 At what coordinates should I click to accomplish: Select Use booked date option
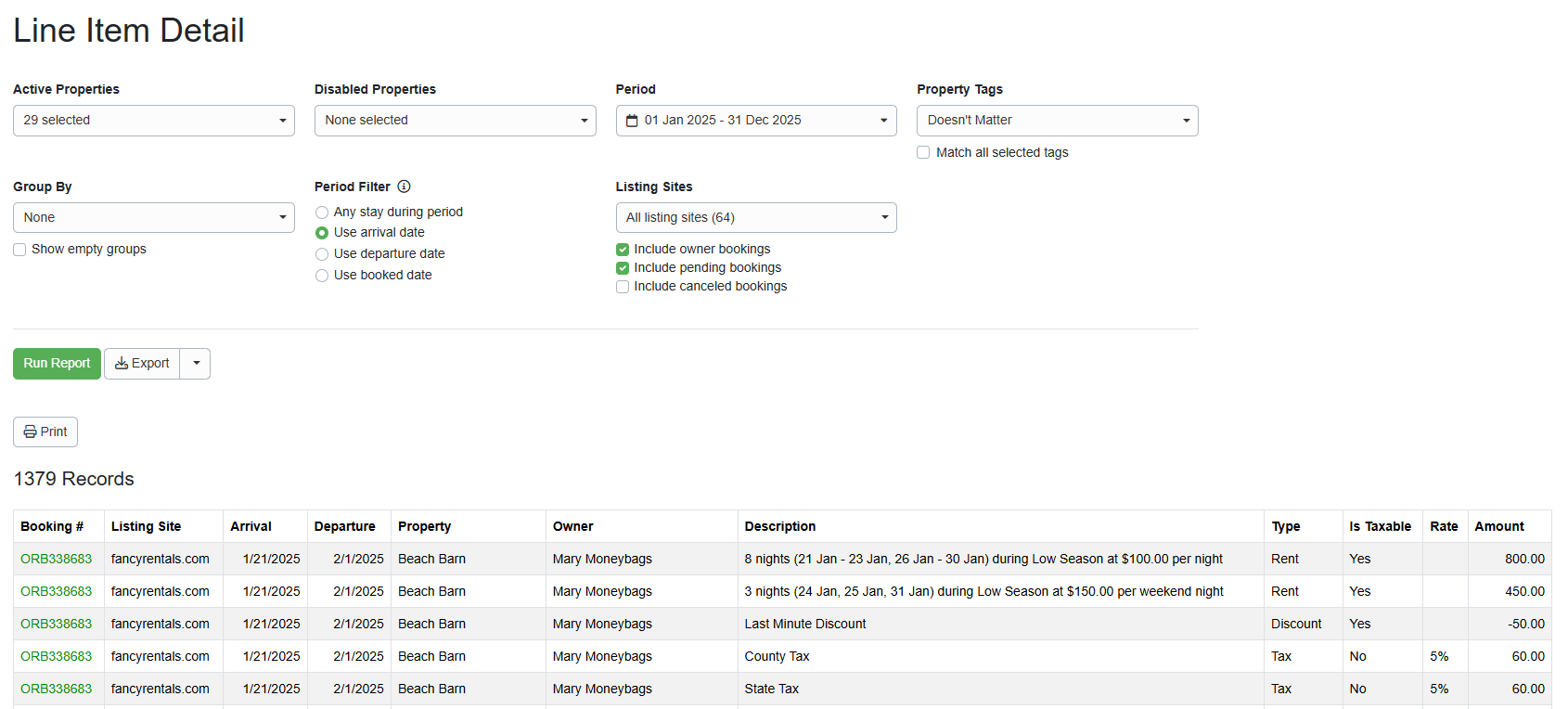coord(322,276)
